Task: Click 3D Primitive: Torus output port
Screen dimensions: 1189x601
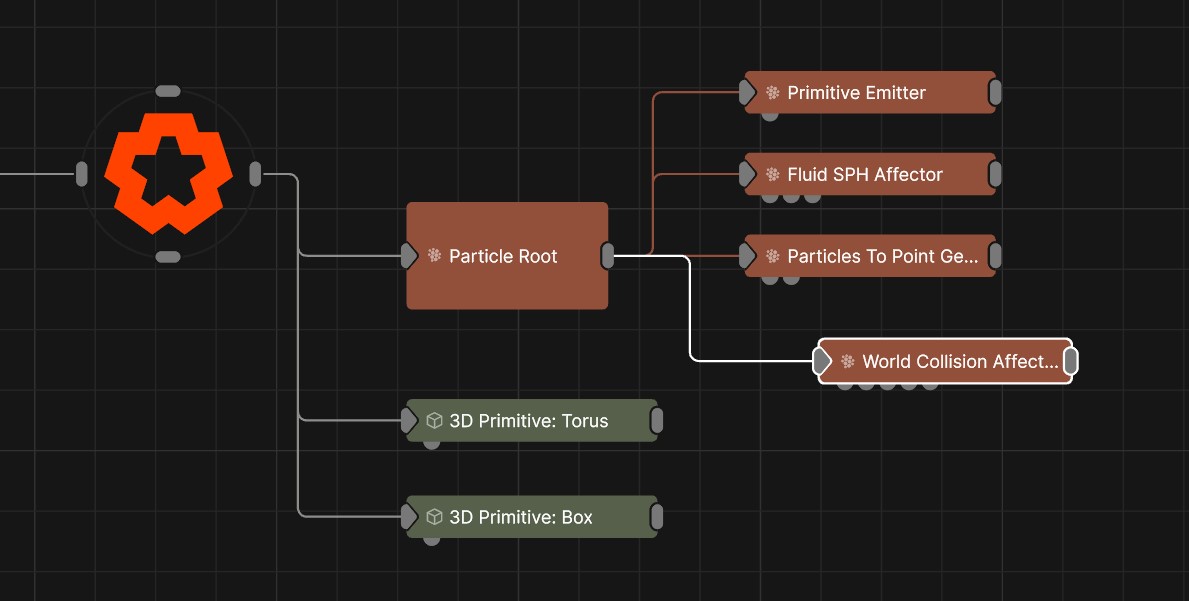Action: coord(657,421)
